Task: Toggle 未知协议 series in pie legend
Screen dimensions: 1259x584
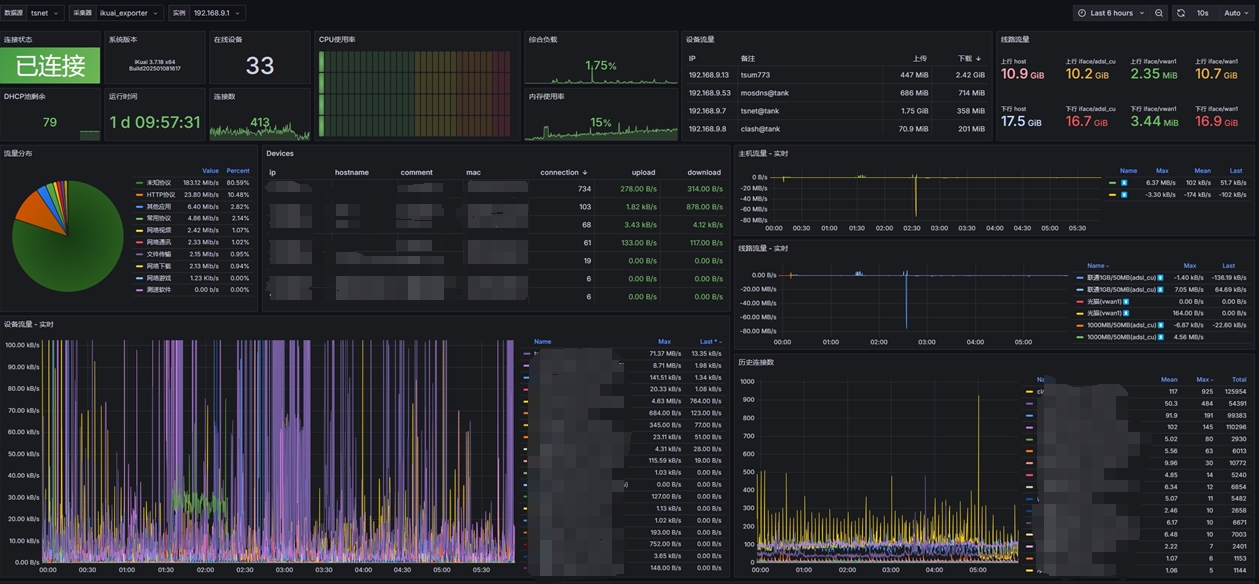Action: click(x=157, y=183)
